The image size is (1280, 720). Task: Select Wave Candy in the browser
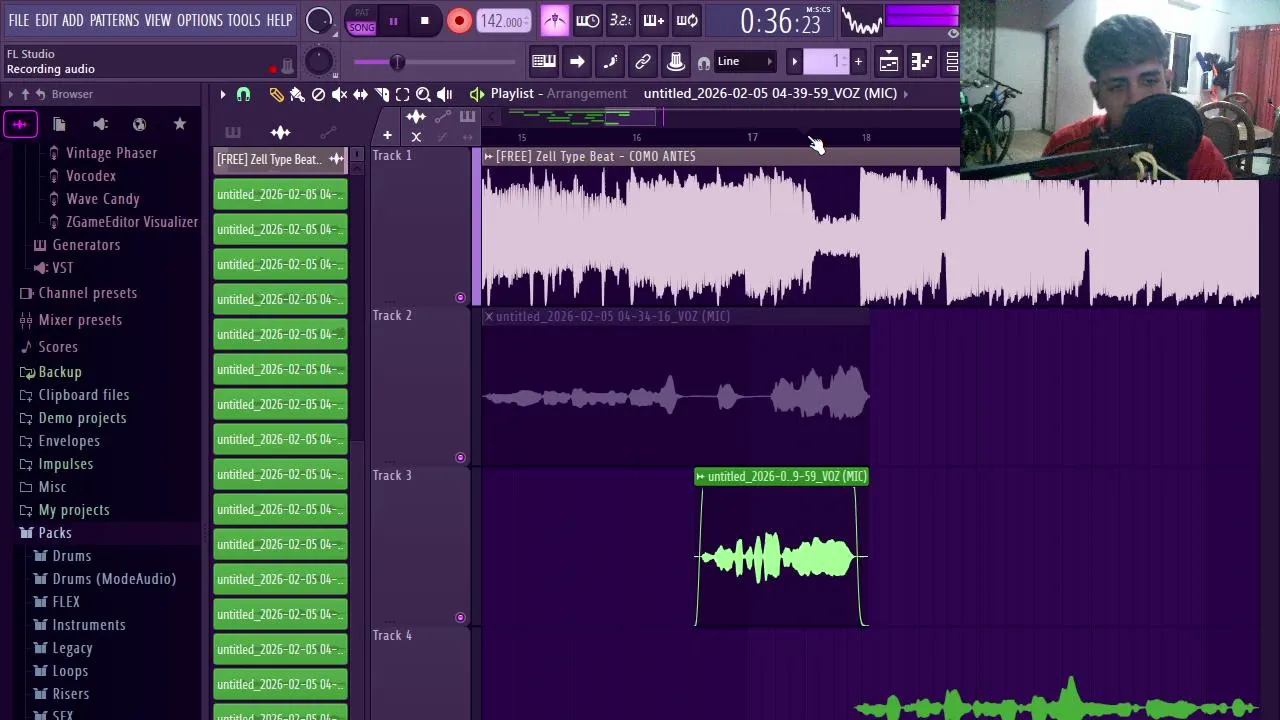pos(102,199)
